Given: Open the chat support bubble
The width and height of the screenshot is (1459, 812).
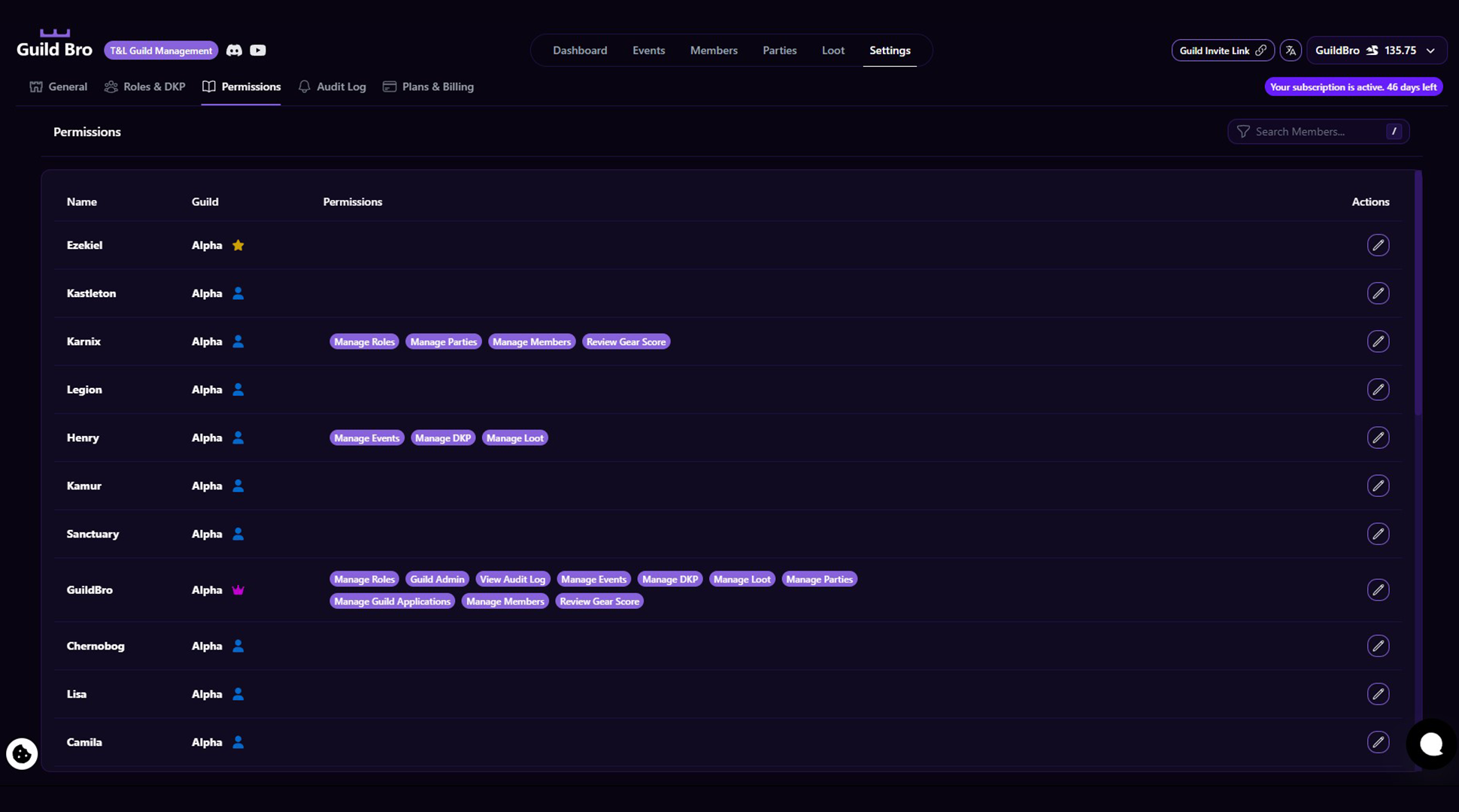Looking at the screenshot, I should tap(1430, 744).
